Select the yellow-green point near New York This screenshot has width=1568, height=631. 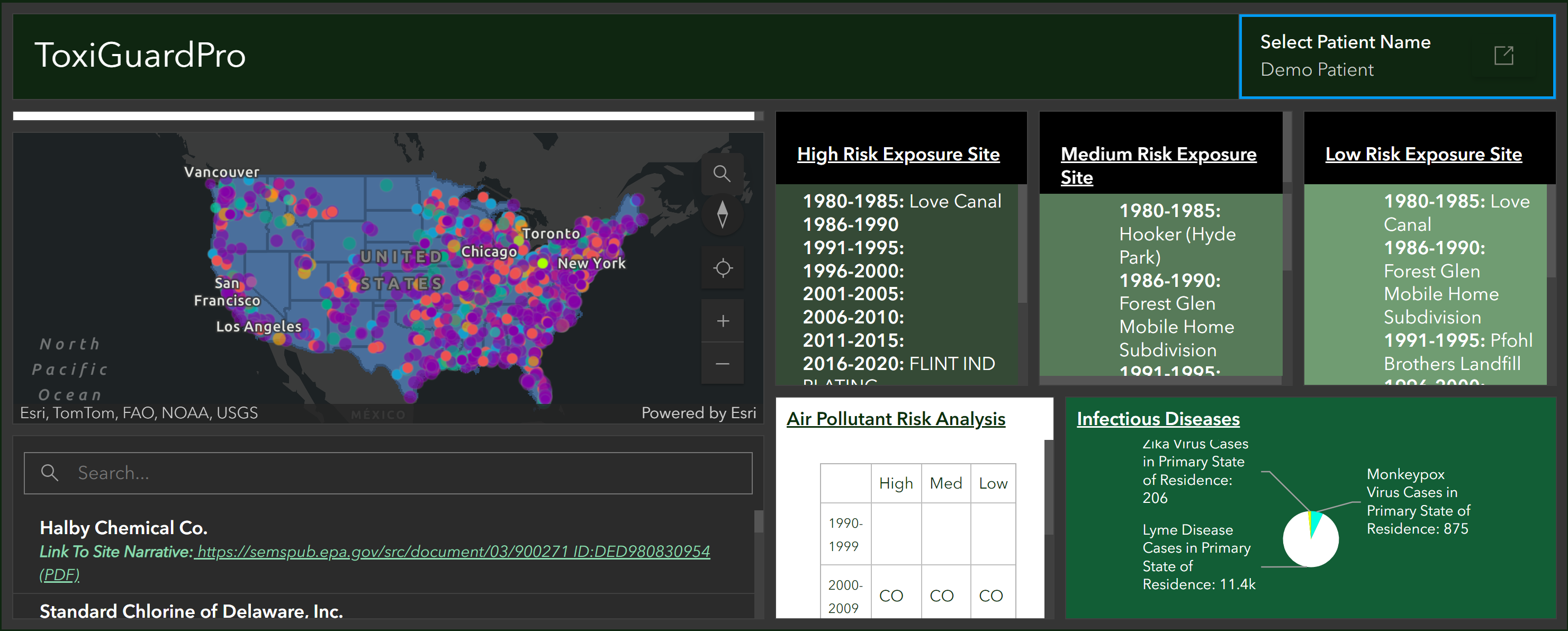(543, 263)
